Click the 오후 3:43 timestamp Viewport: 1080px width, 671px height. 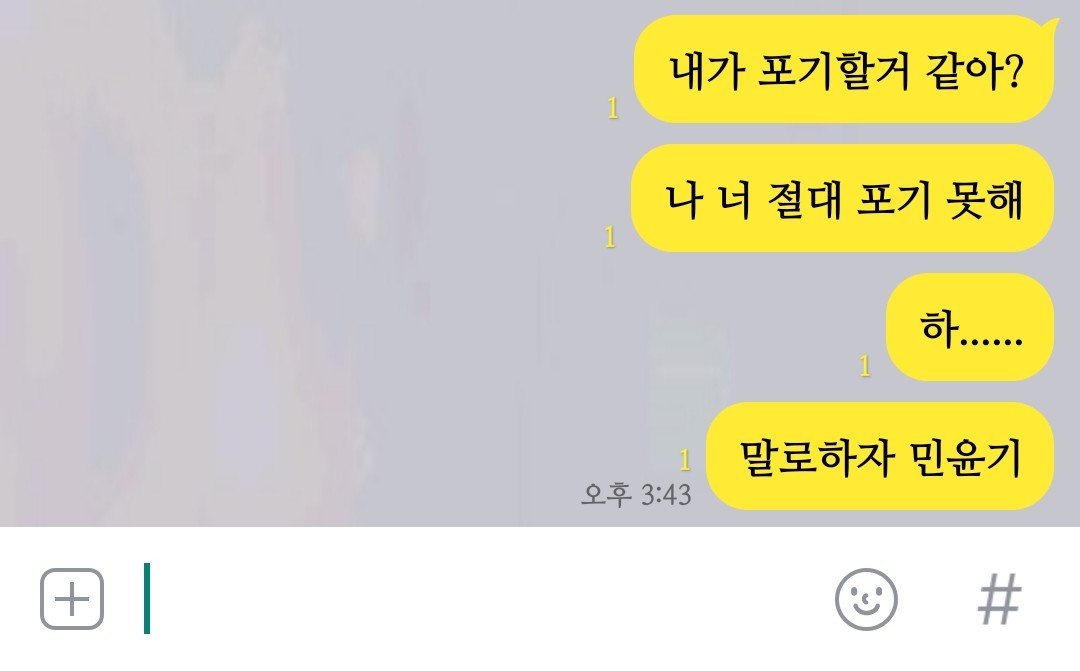pyautogui.click(x=636, y=495)
